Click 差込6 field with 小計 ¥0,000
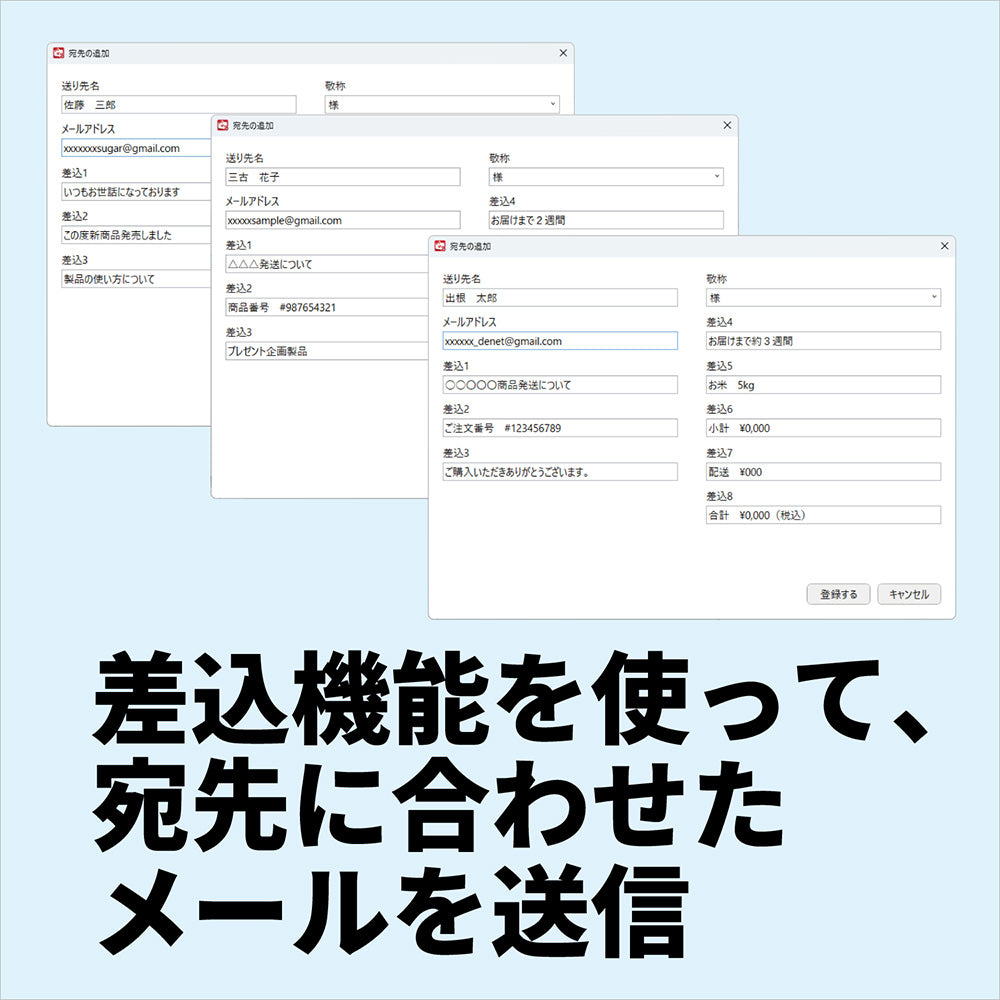The image size is (1000, 1000). tap(823, 428)
